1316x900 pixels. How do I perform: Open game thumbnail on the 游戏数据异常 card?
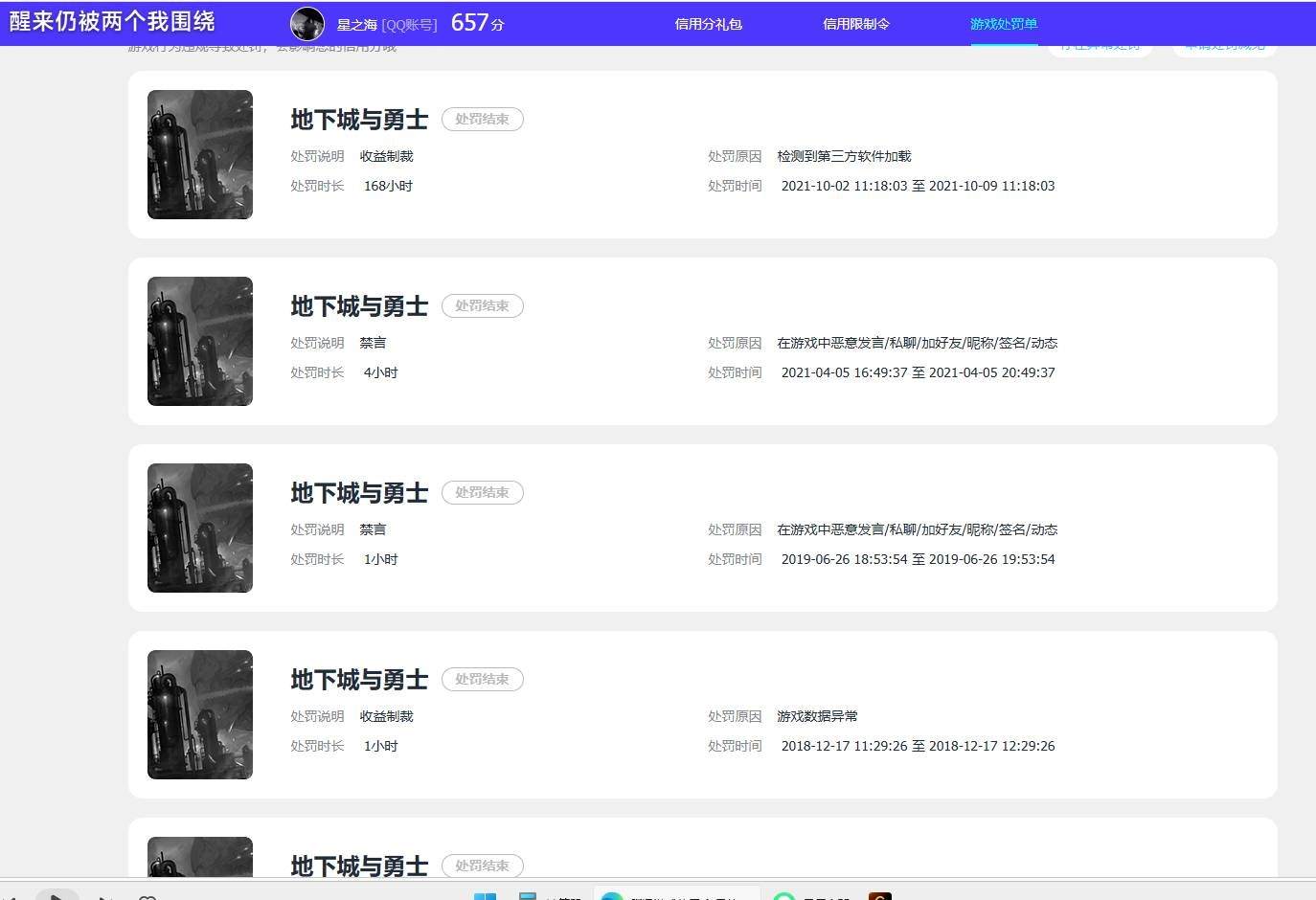pos(200,714)
